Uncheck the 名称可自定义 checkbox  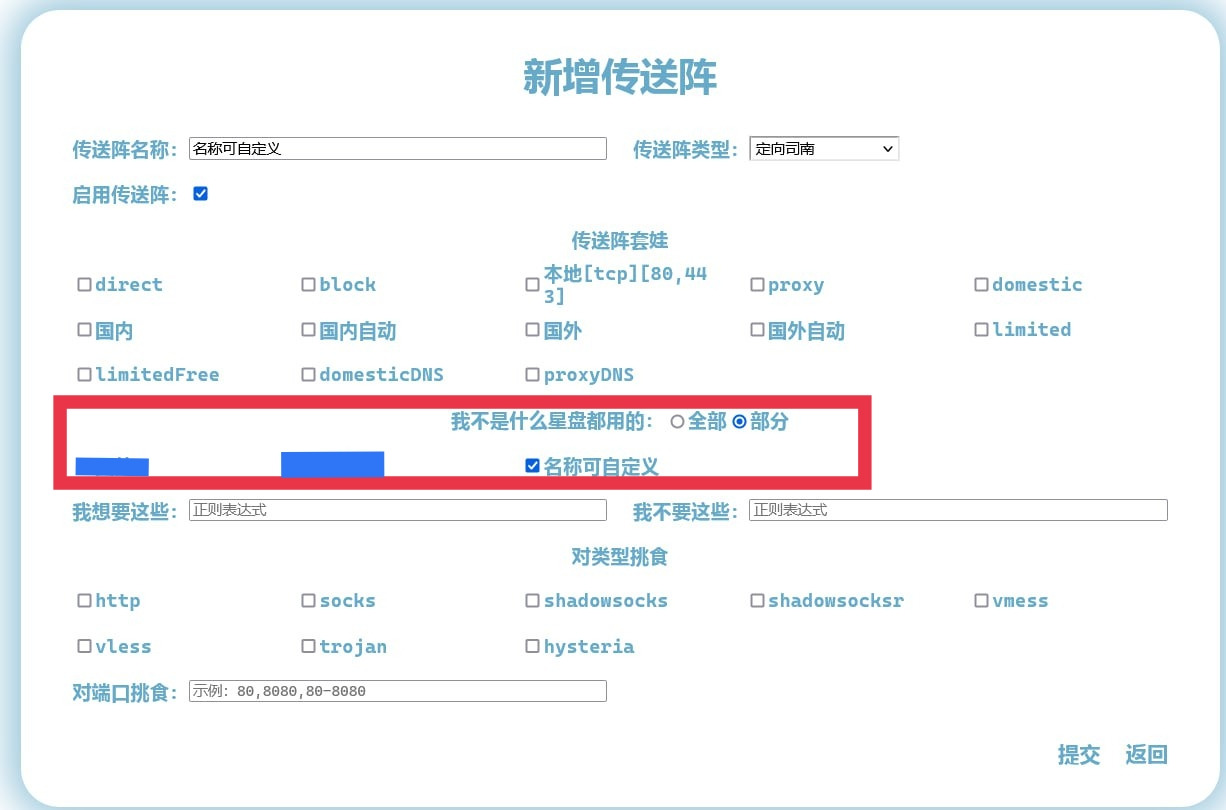pos(533,466)
